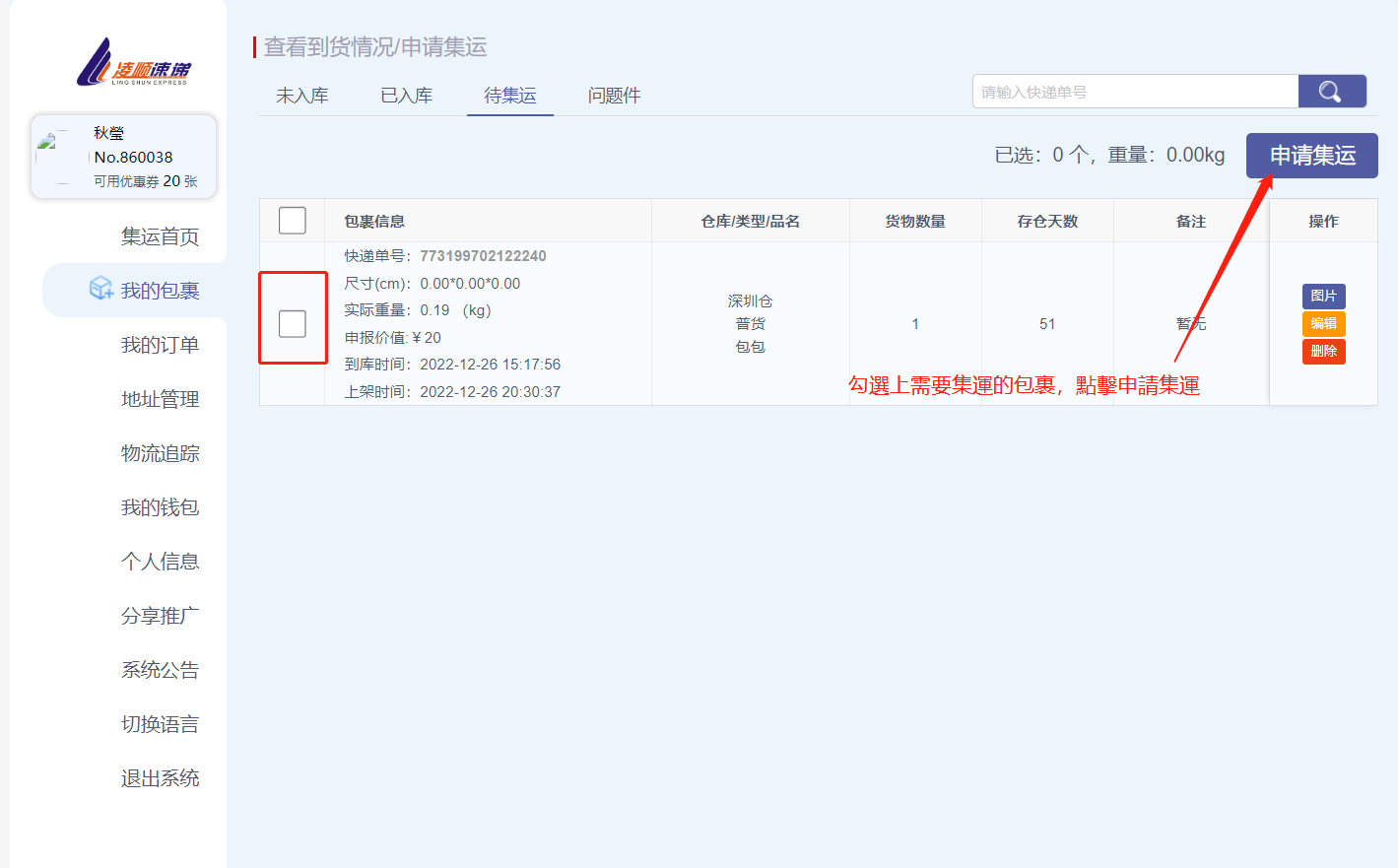Click the 申报价值 ¥20 line

[x=392, y=337]
